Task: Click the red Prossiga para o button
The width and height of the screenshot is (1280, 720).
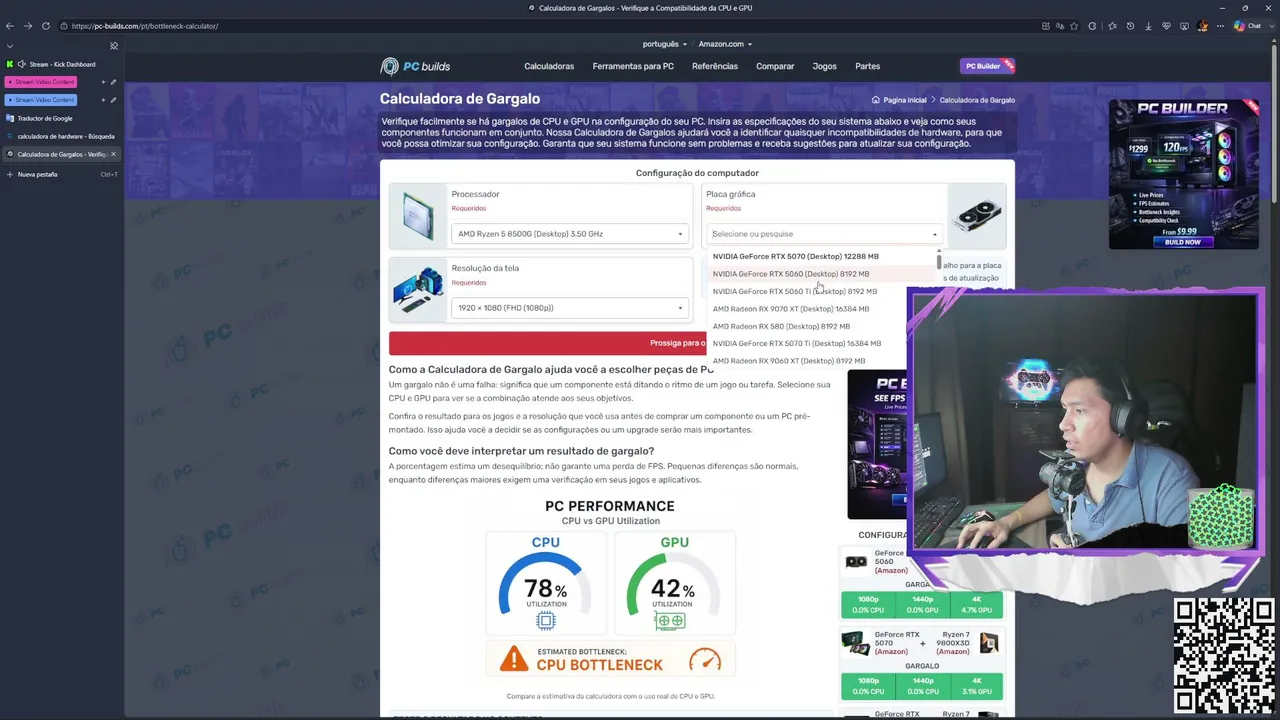Action: pos(548,343)
